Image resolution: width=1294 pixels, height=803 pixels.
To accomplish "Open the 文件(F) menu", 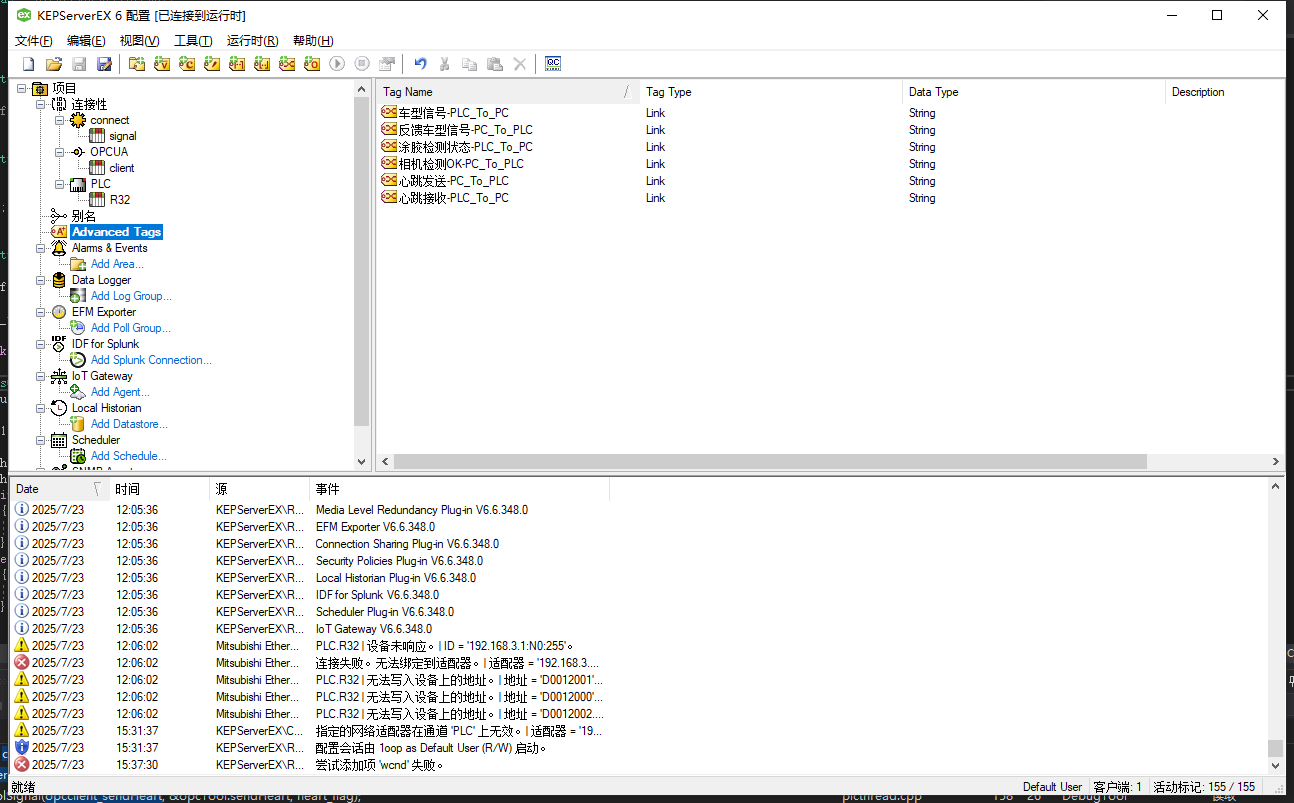I will click(x=34, y=40).
